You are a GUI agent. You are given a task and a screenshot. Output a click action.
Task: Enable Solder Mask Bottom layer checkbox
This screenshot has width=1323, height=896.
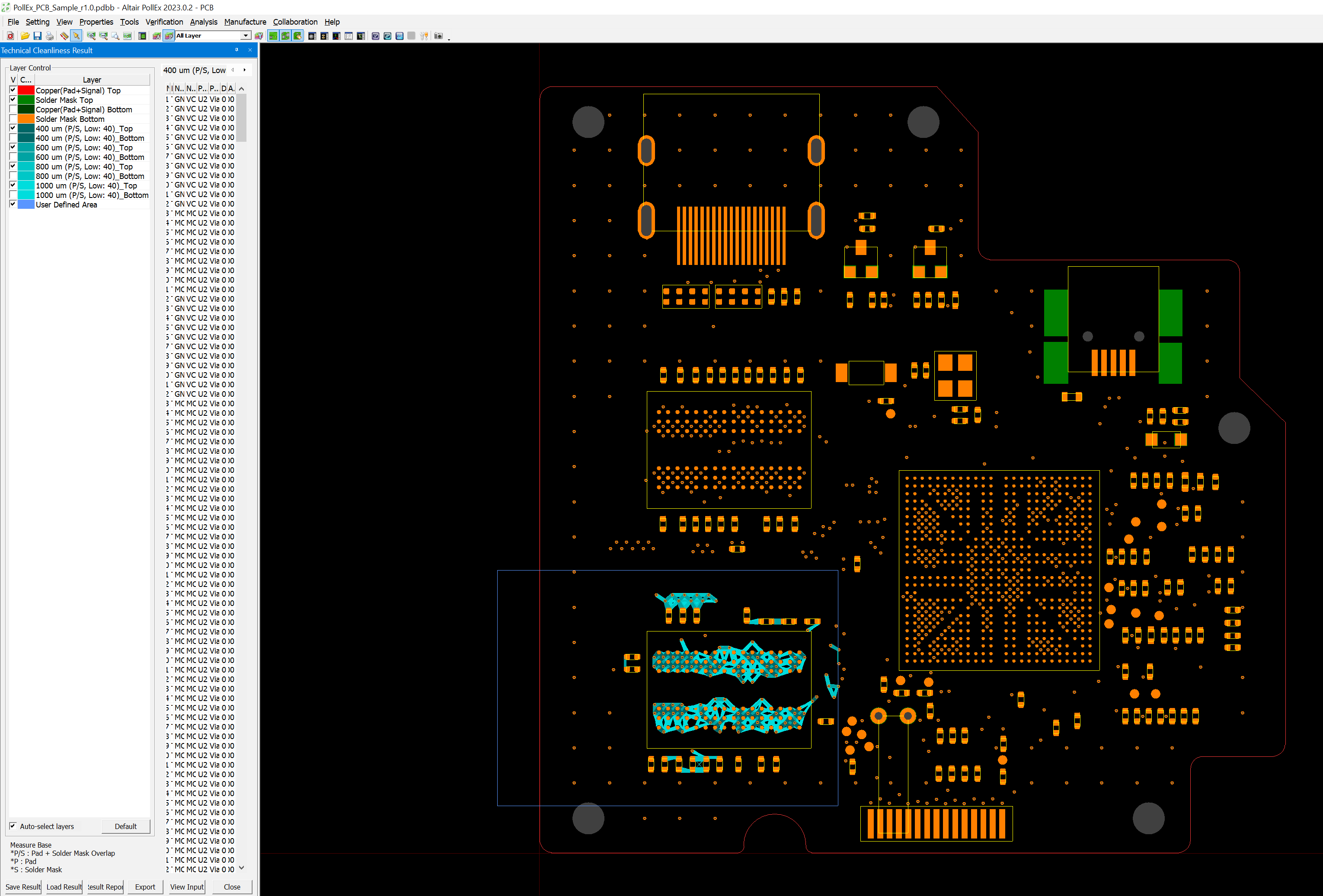pos(13,118)
